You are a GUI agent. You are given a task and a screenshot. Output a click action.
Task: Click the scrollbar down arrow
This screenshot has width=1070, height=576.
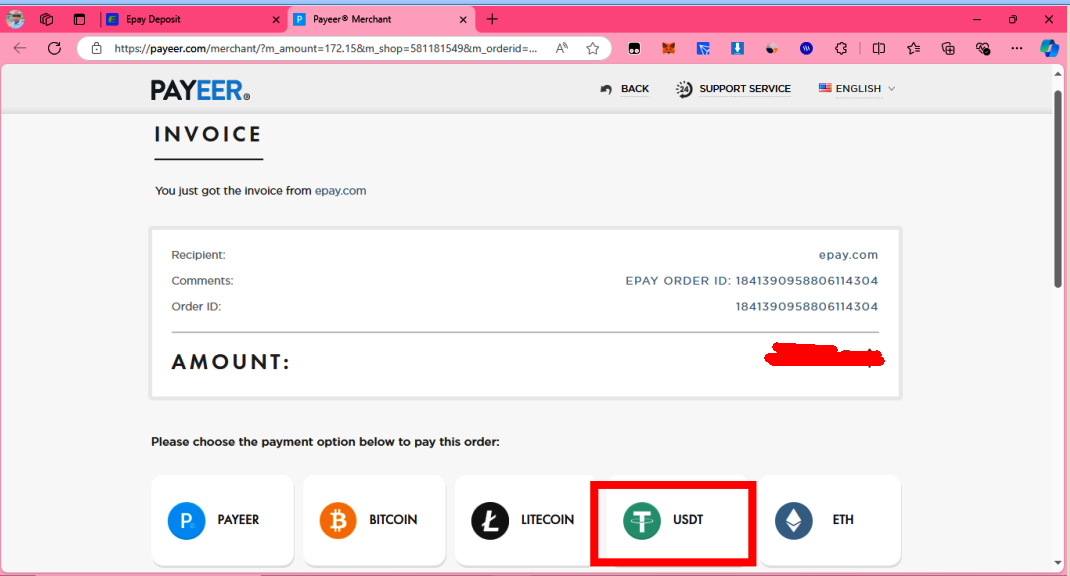pyautogui.click(x=1058, y=562)
